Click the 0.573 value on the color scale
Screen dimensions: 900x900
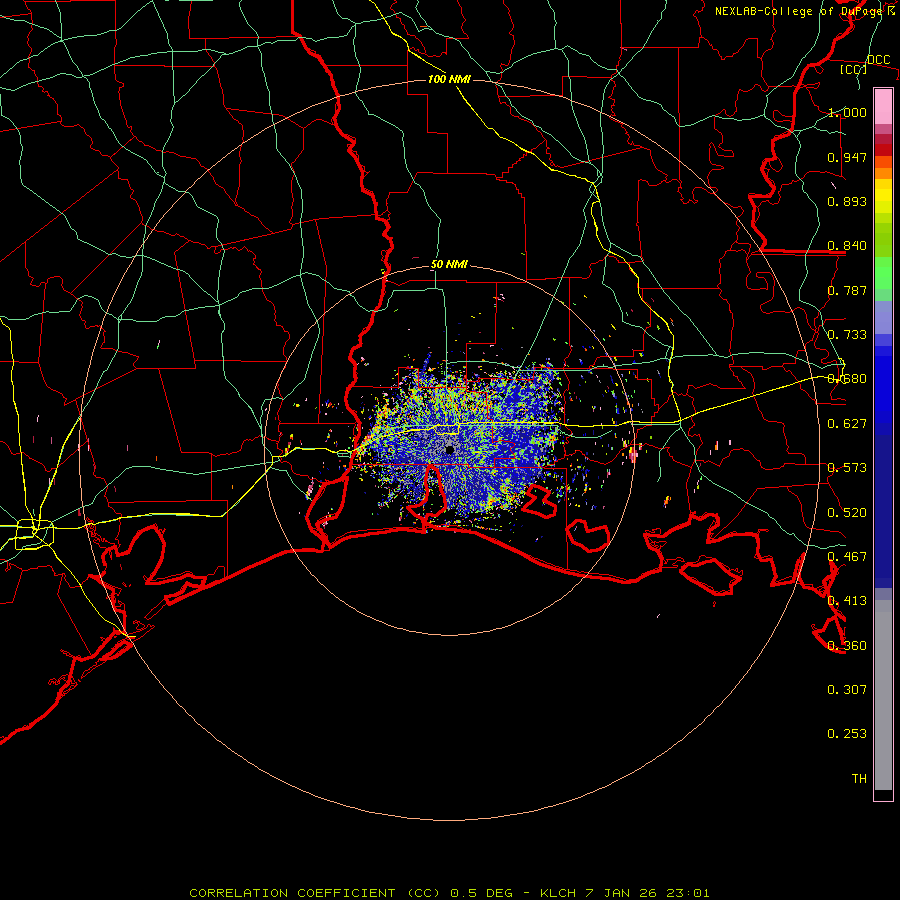(x=847, y=468)
